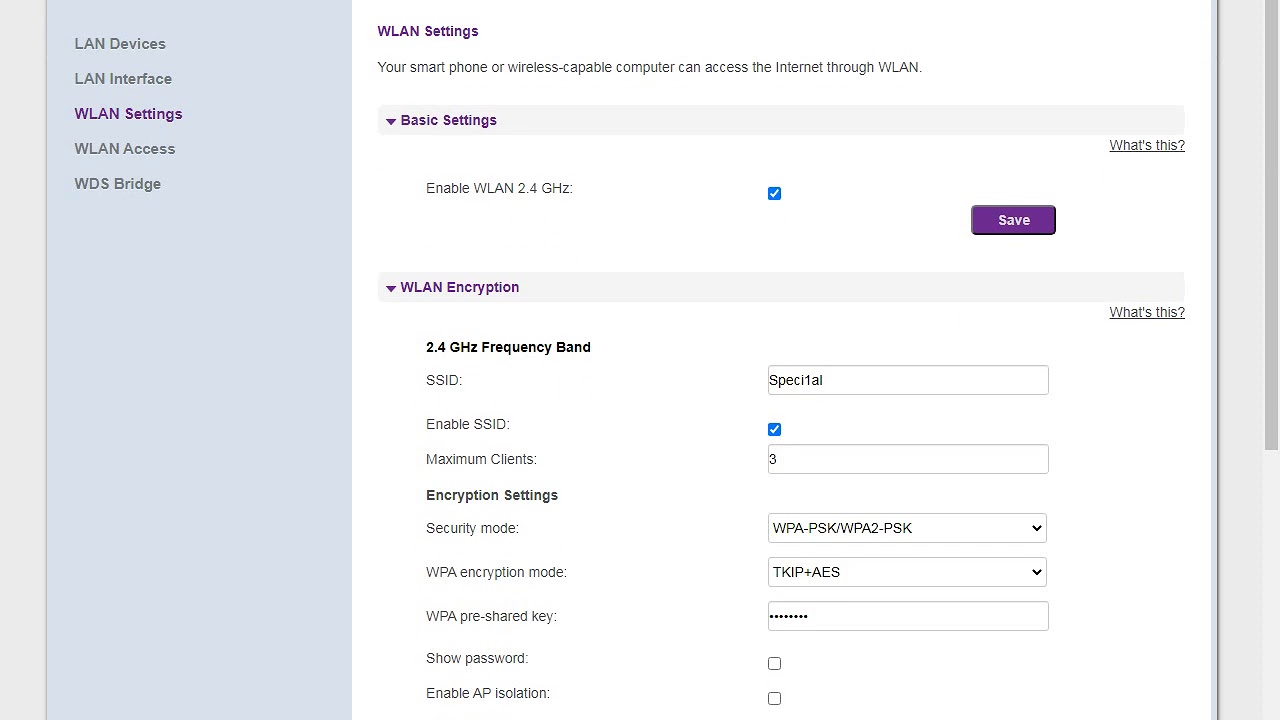Enable AP isolation checkbox
Screen dimensions: 1280x720
(774, 698)
